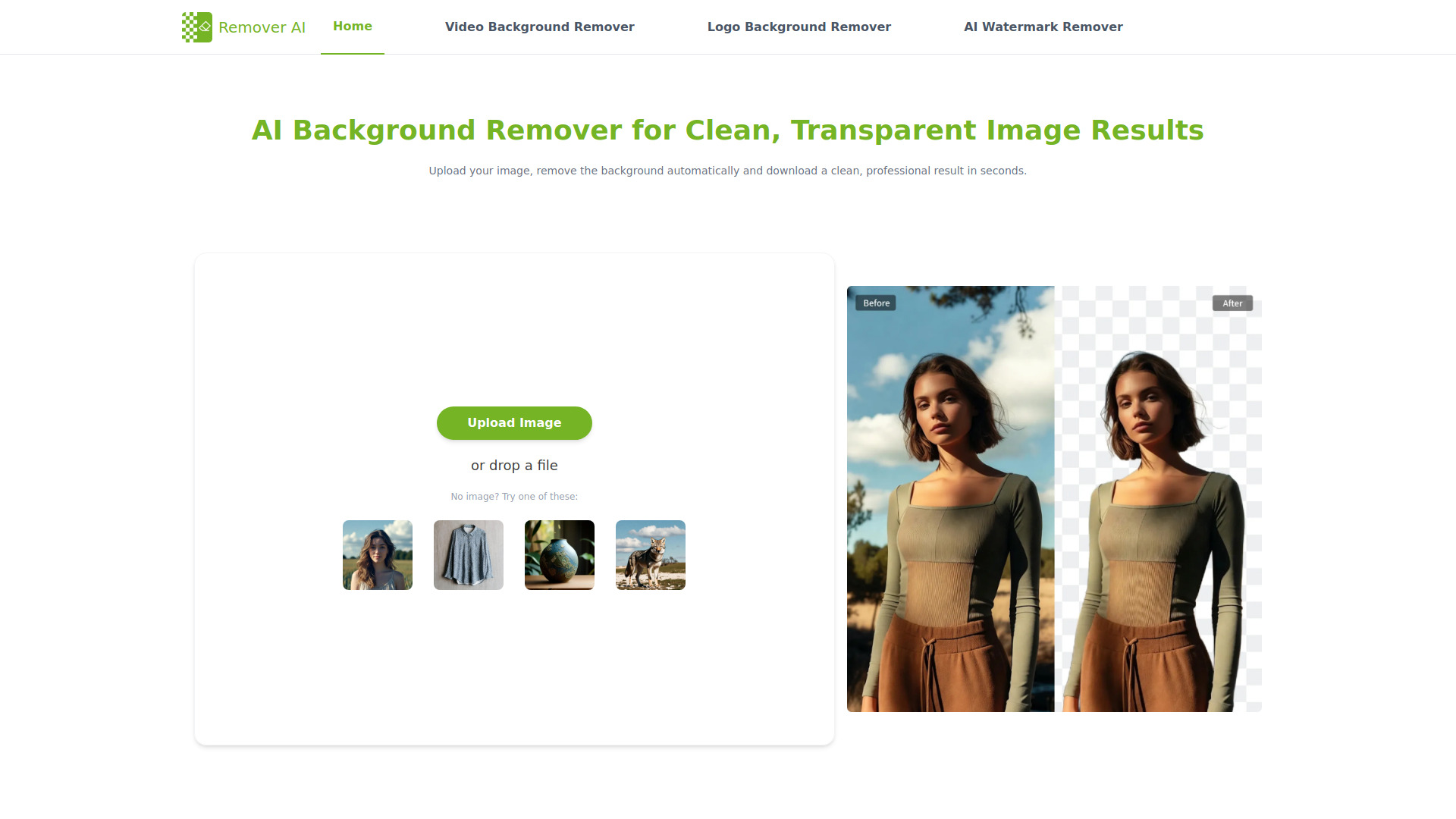The width and height of the screenshot is (1456, 819).
Task: Select the denim shirt sample image
Action: (468, 554)
